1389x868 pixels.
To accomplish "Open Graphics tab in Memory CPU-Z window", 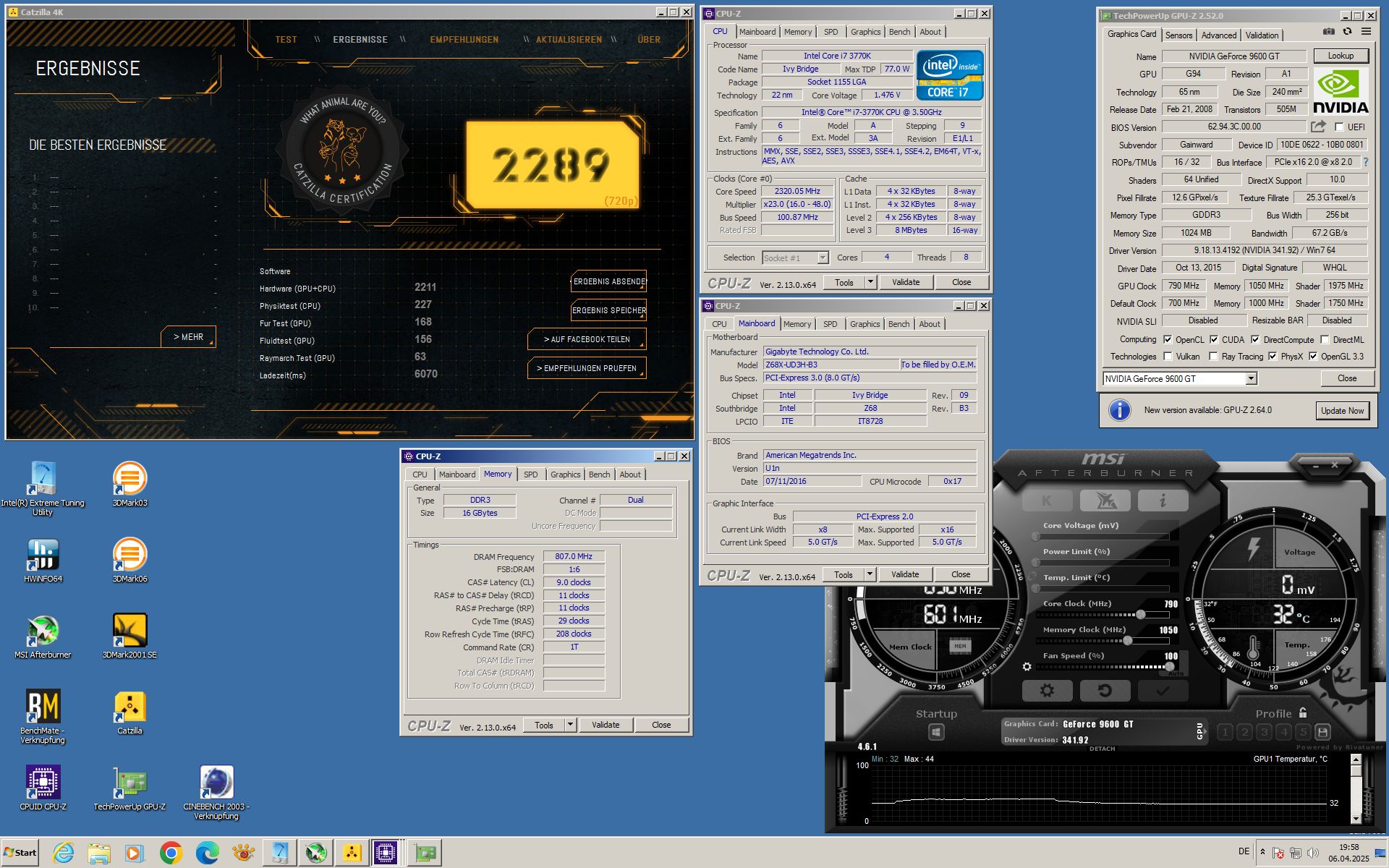I will tap(565, 475).
